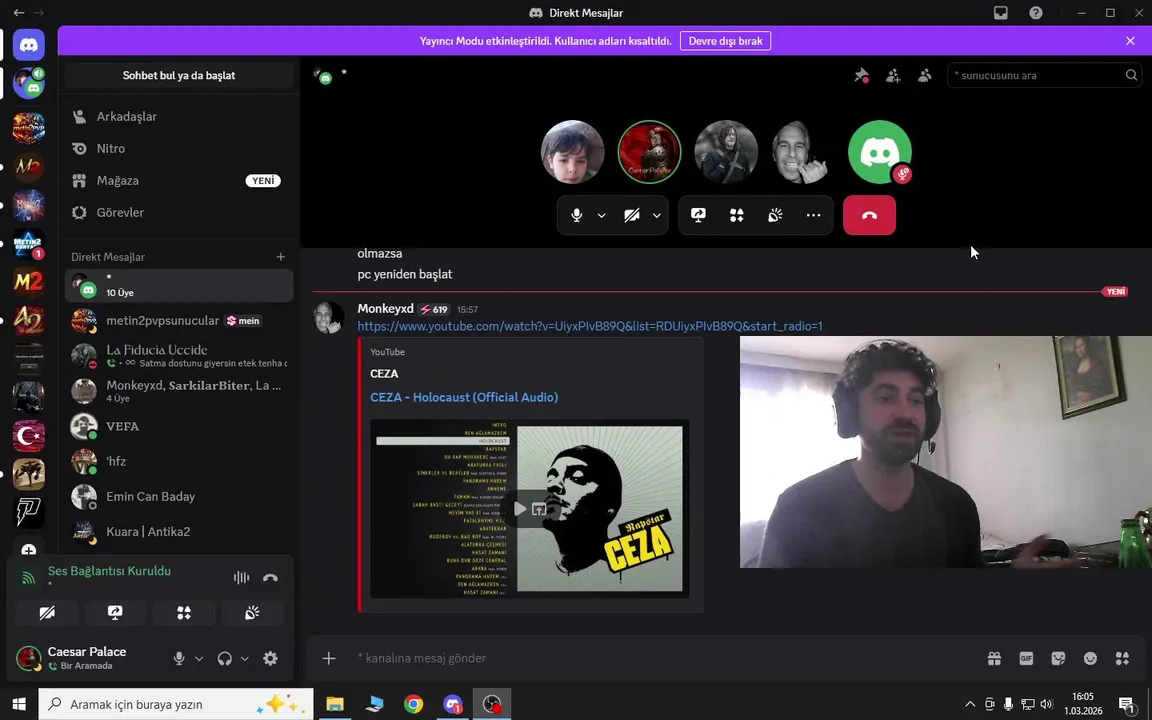Click Devre dışı bırak button
Viewport: 1152px width, 720px height.
[x=725, y=41]
